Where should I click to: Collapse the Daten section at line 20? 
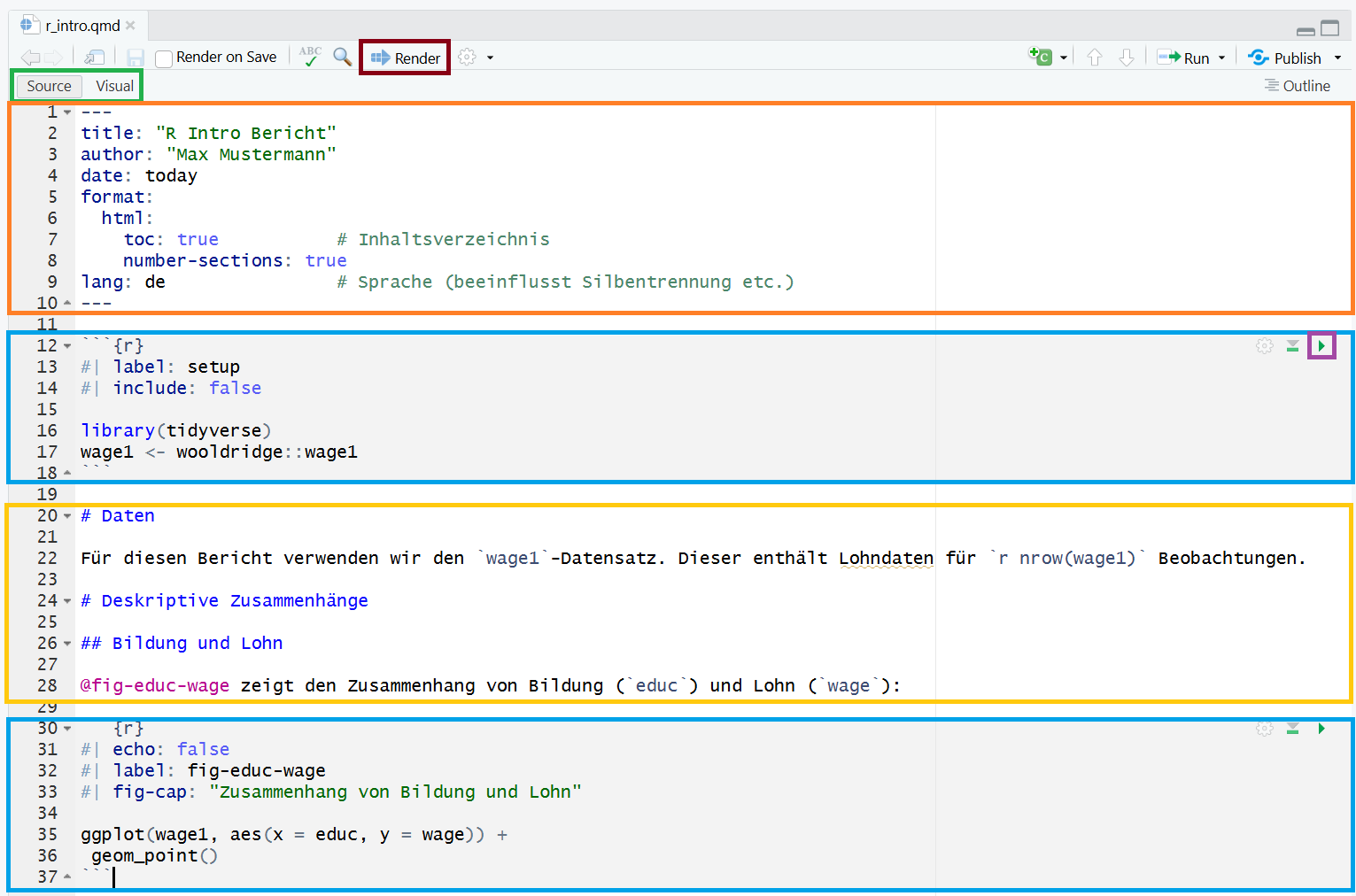[67, 516]
